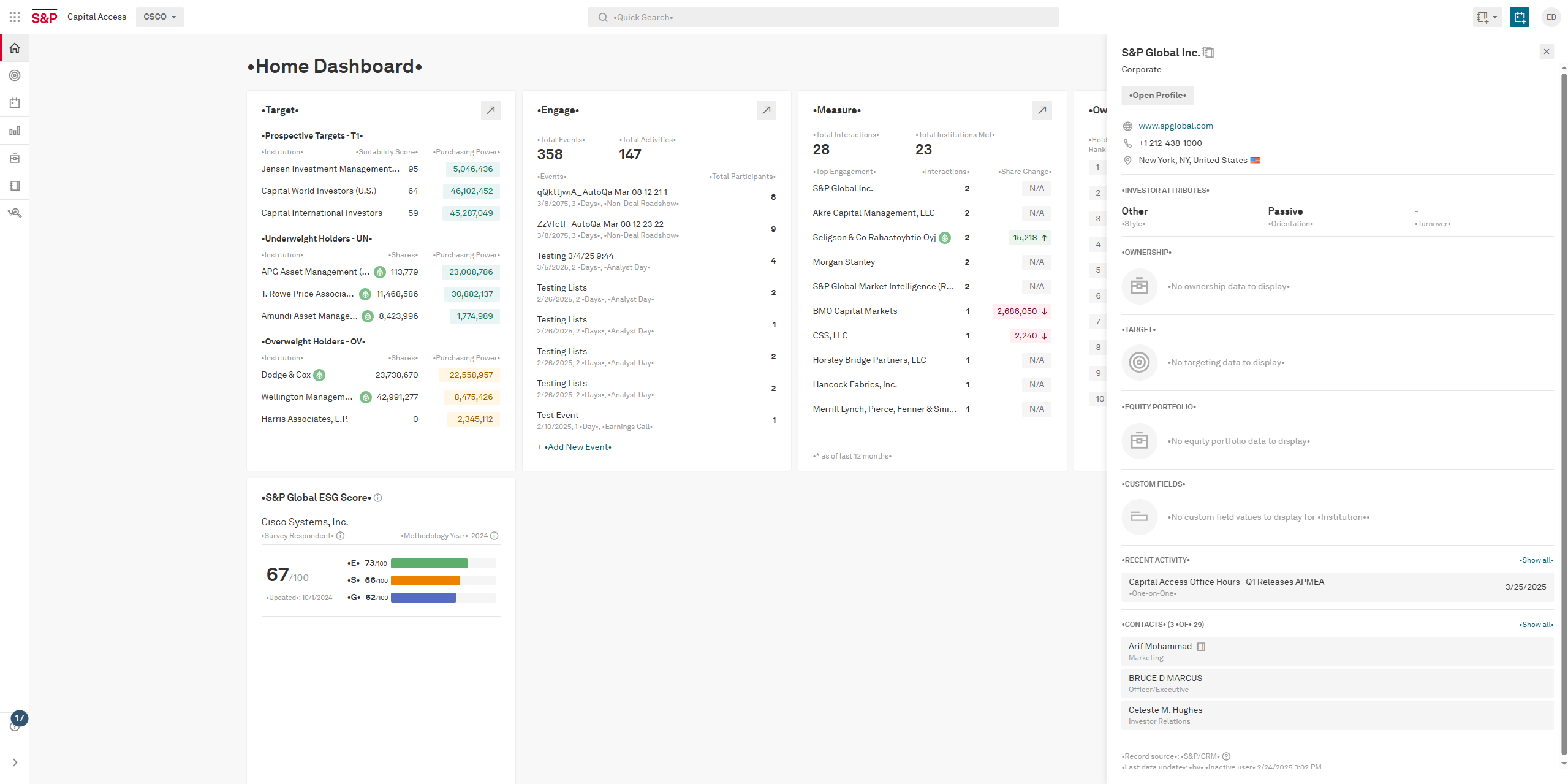The height and width of the screenshot is (784, 1568).
Task: Open the add-contact dropdown in header
Action: (1487, 17)
